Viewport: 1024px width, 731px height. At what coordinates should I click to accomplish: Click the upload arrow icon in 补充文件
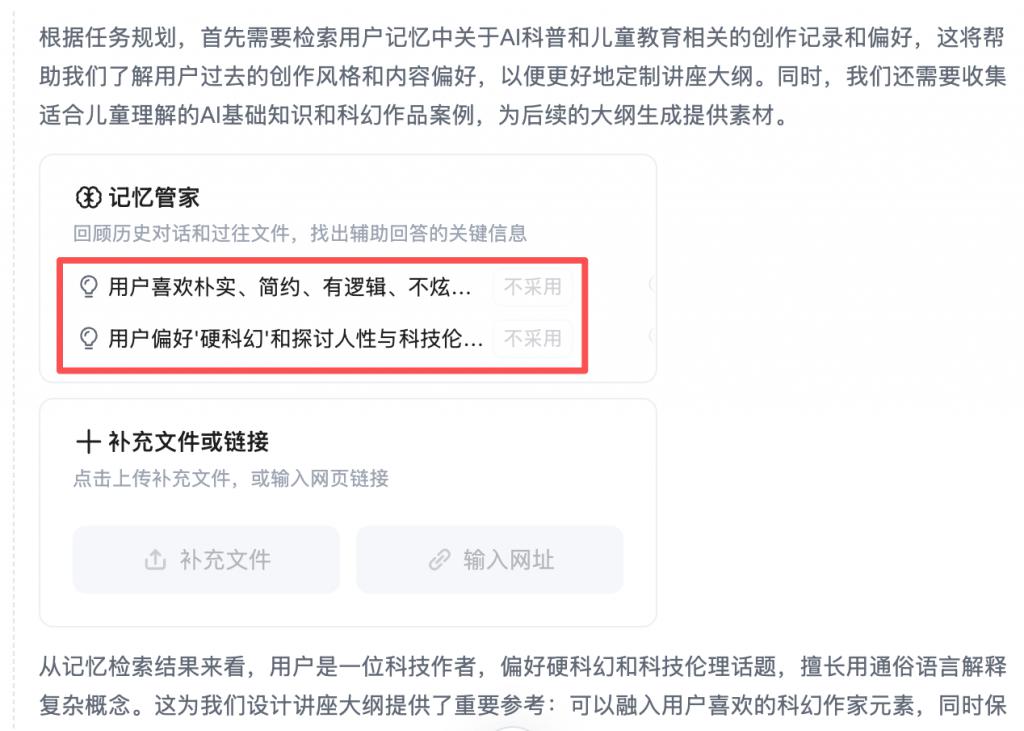pyautogui.click(x=155, y=560)
